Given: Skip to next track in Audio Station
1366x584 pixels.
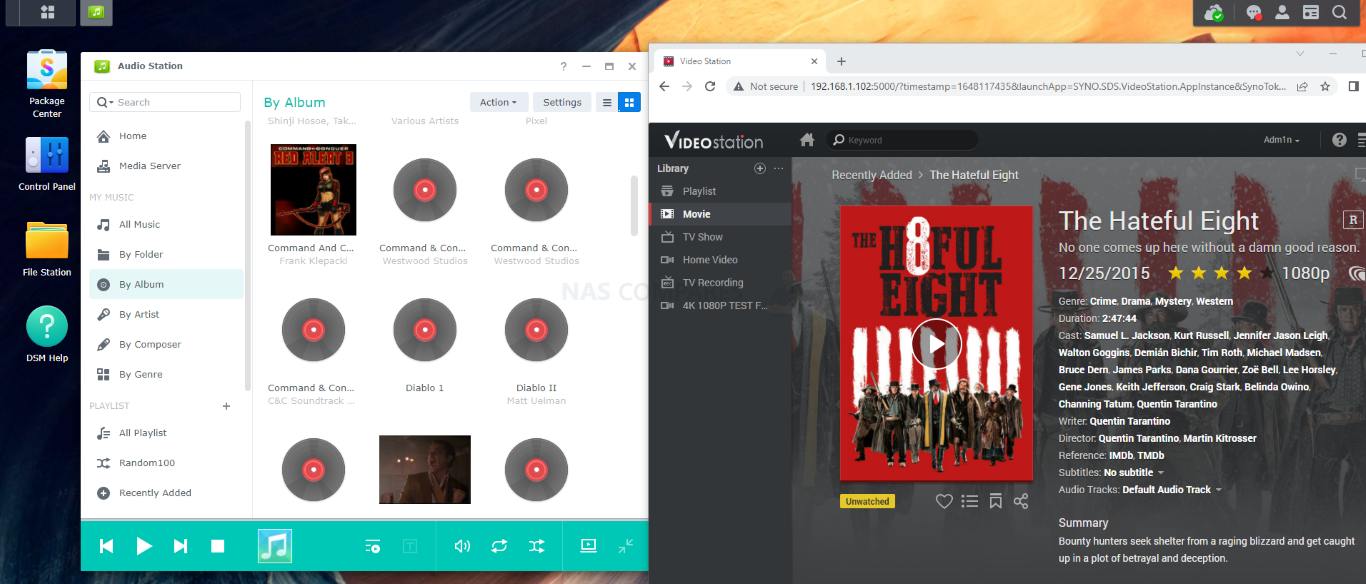Looking at the screenshot, I should point(181,546).
